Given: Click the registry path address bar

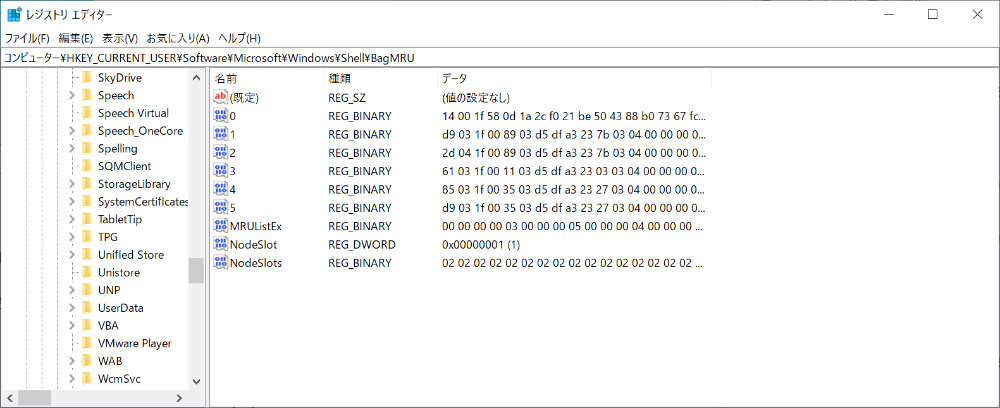Looking at the screenshot, I should pos(500,58).
